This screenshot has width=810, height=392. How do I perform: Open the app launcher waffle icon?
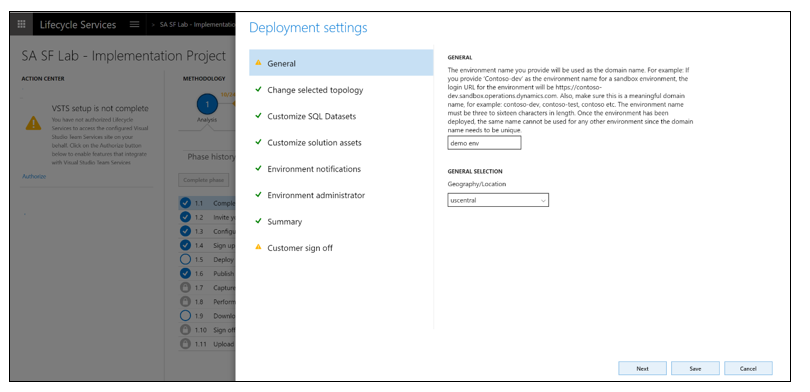(21, 24)
